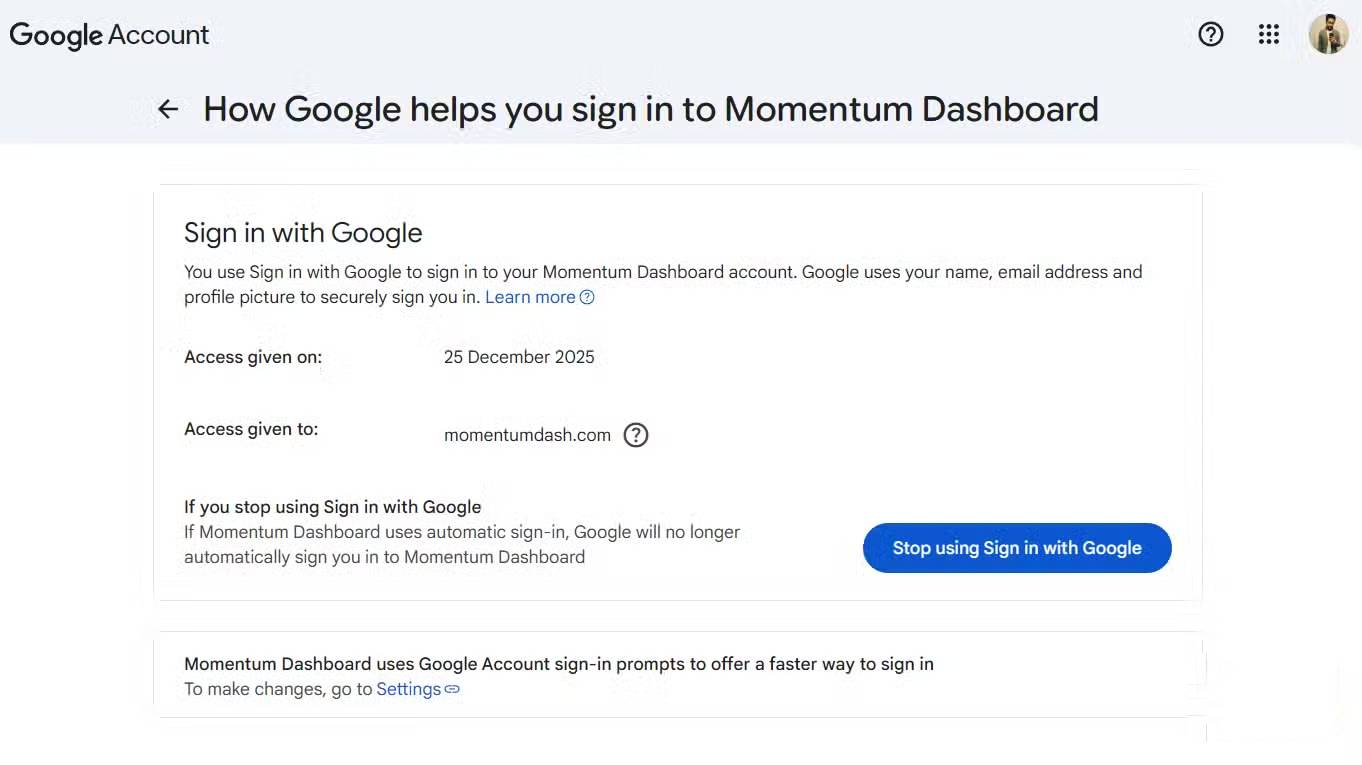This screenshot has height=765, width=1362.
Task: Open the Google apps launcher grid
Action: point(1268,34)
